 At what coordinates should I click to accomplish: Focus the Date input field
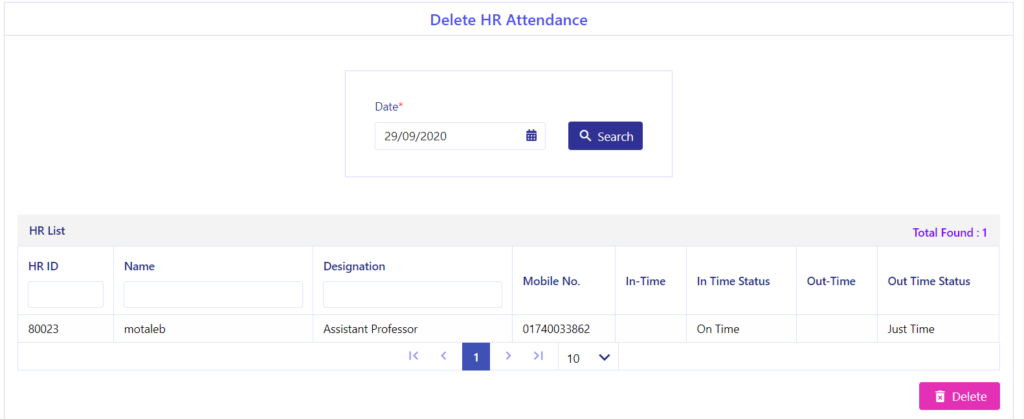click(x=460, y=136)
